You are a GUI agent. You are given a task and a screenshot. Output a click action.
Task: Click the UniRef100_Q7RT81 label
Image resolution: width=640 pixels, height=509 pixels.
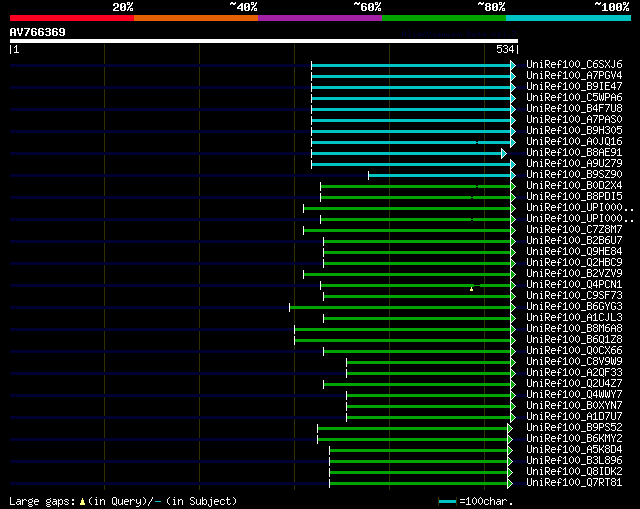pos(574,483)
